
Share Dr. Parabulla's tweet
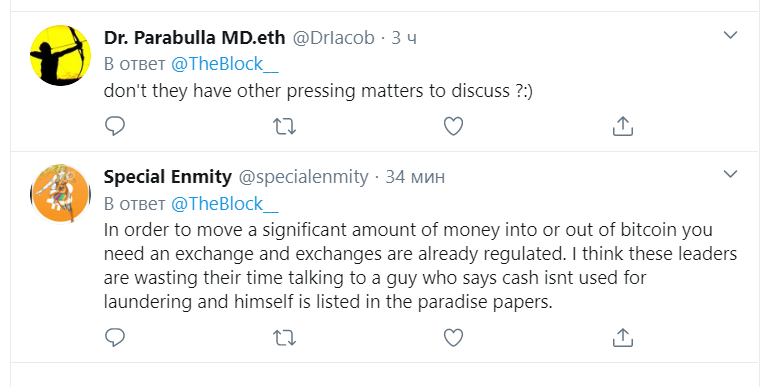click(x=622, y=126)
